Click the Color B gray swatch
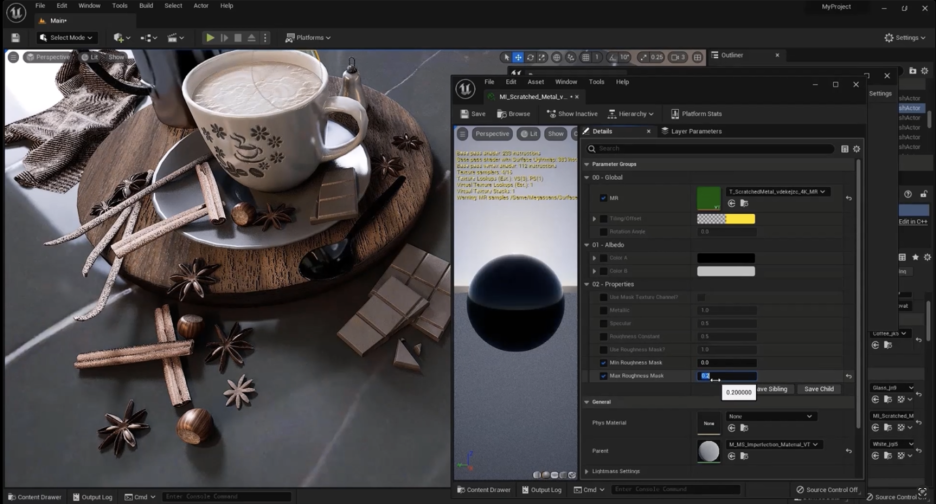936x504 pixels. tap(725, 271)
